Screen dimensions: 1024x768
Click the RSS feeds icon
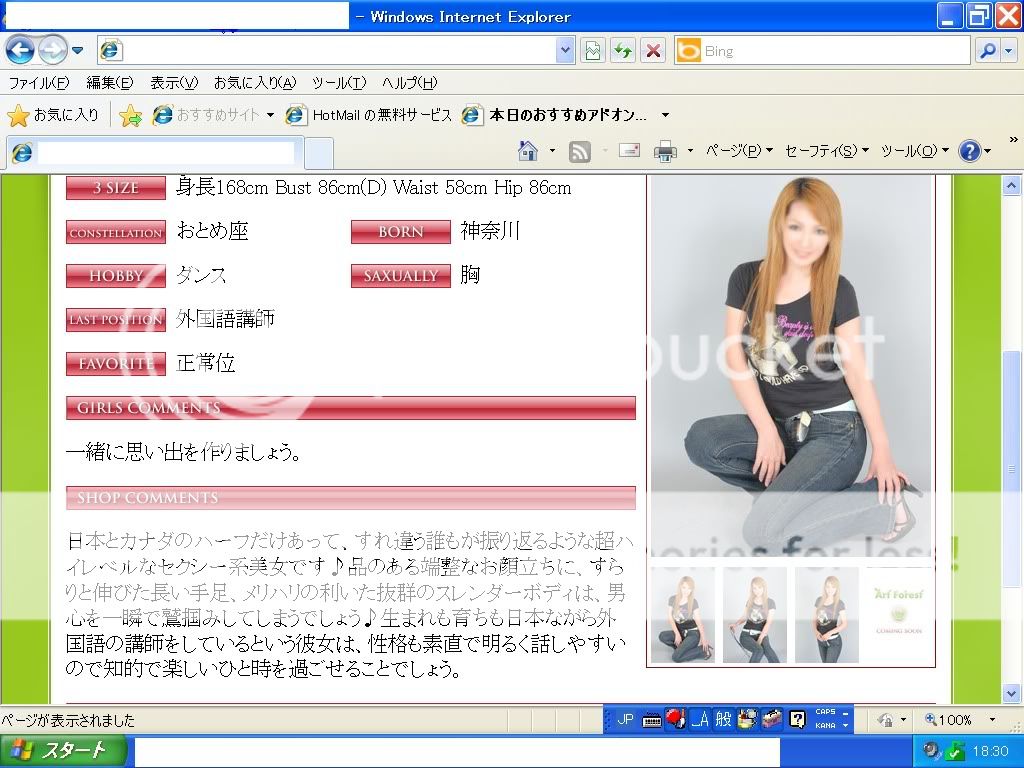[579, 151]
